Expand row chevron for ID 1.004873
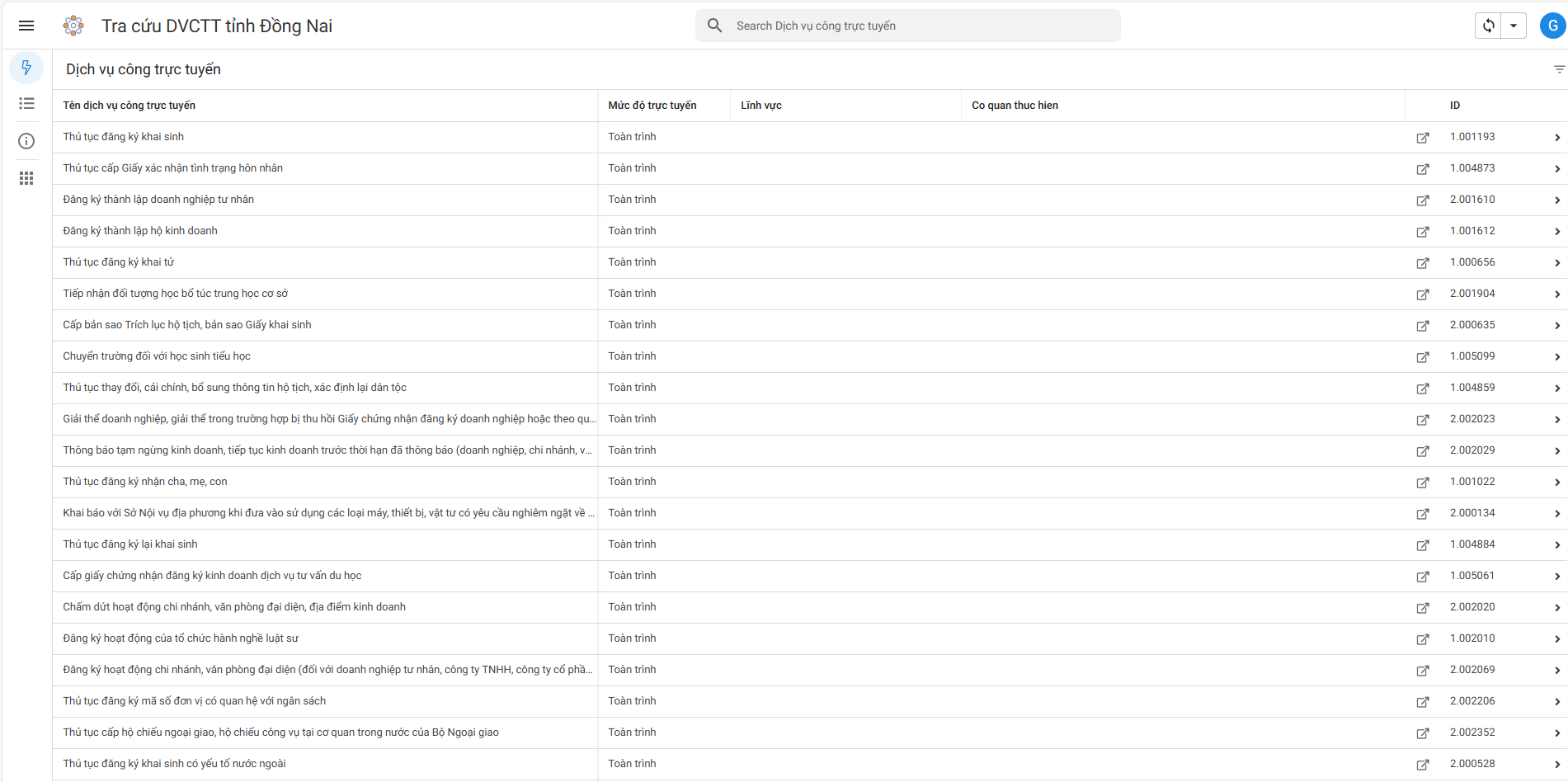 [x=1556, y=169]
